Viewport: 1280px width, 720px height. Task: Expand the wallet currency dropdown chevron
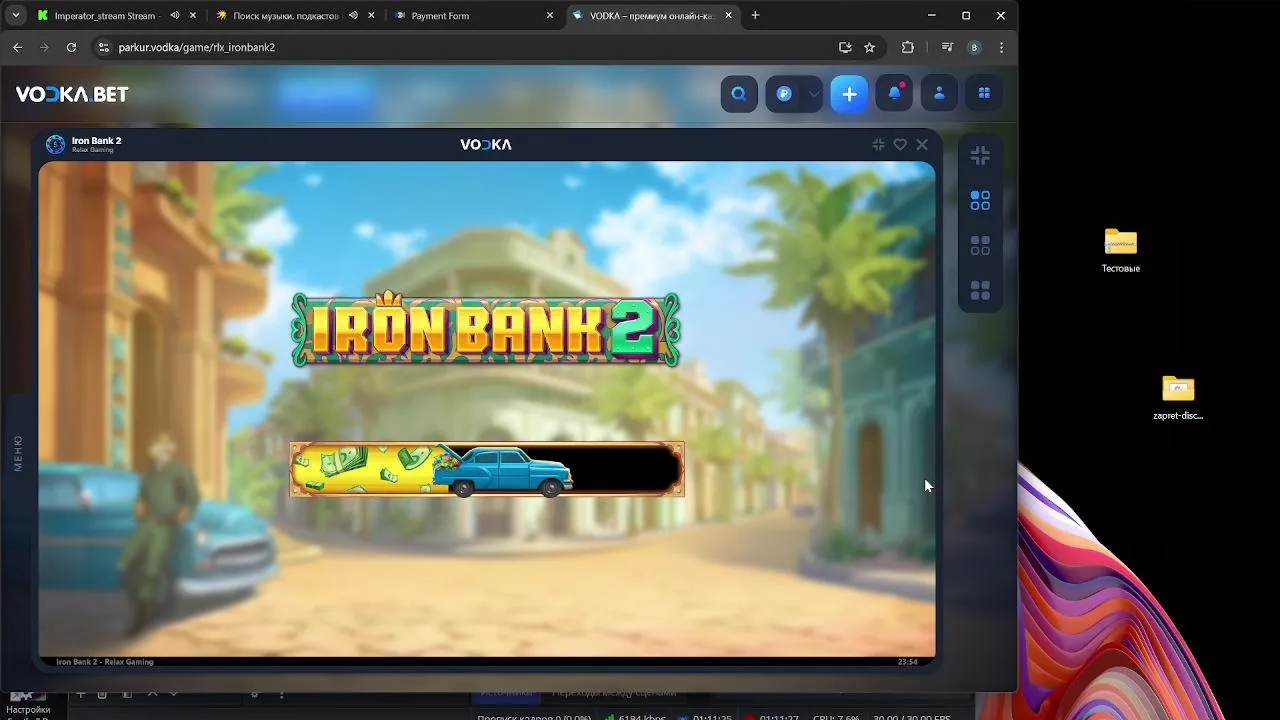(x=813, y=94)
